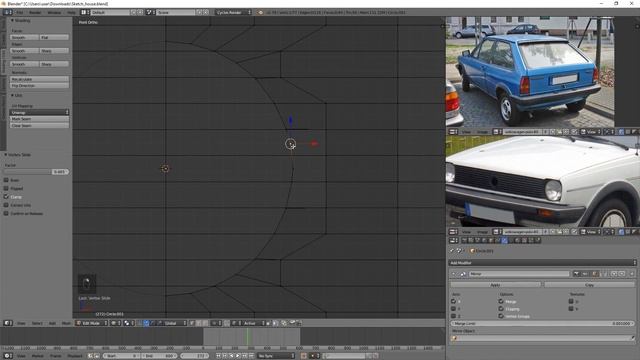Play the timeline animation forward
Screen dimensions: 640x360
tap(238, 356)
